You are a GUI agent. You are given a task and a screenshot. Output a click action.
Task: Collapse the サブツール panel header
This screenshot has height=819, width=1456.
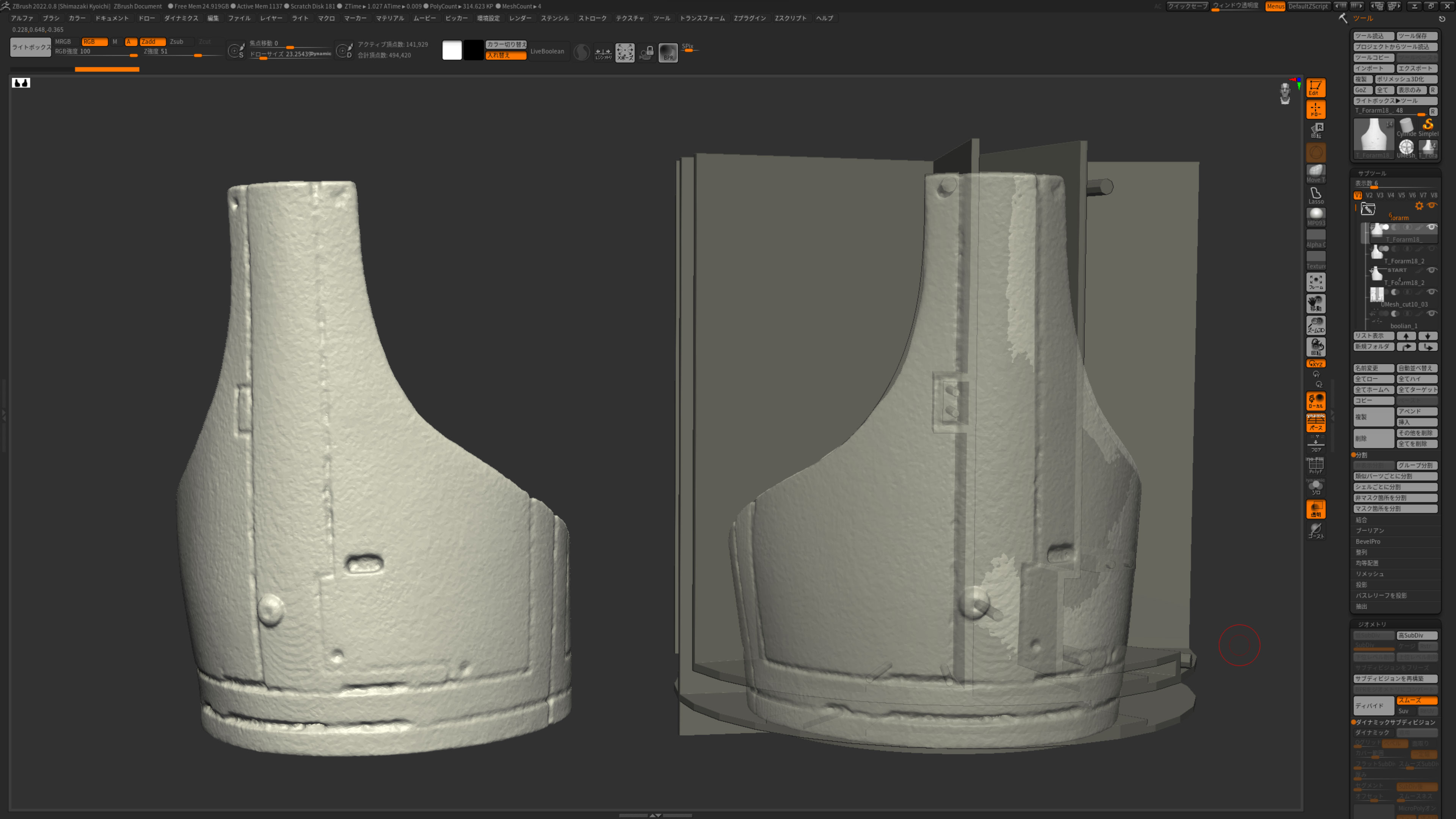click(x=1372, y=174)
